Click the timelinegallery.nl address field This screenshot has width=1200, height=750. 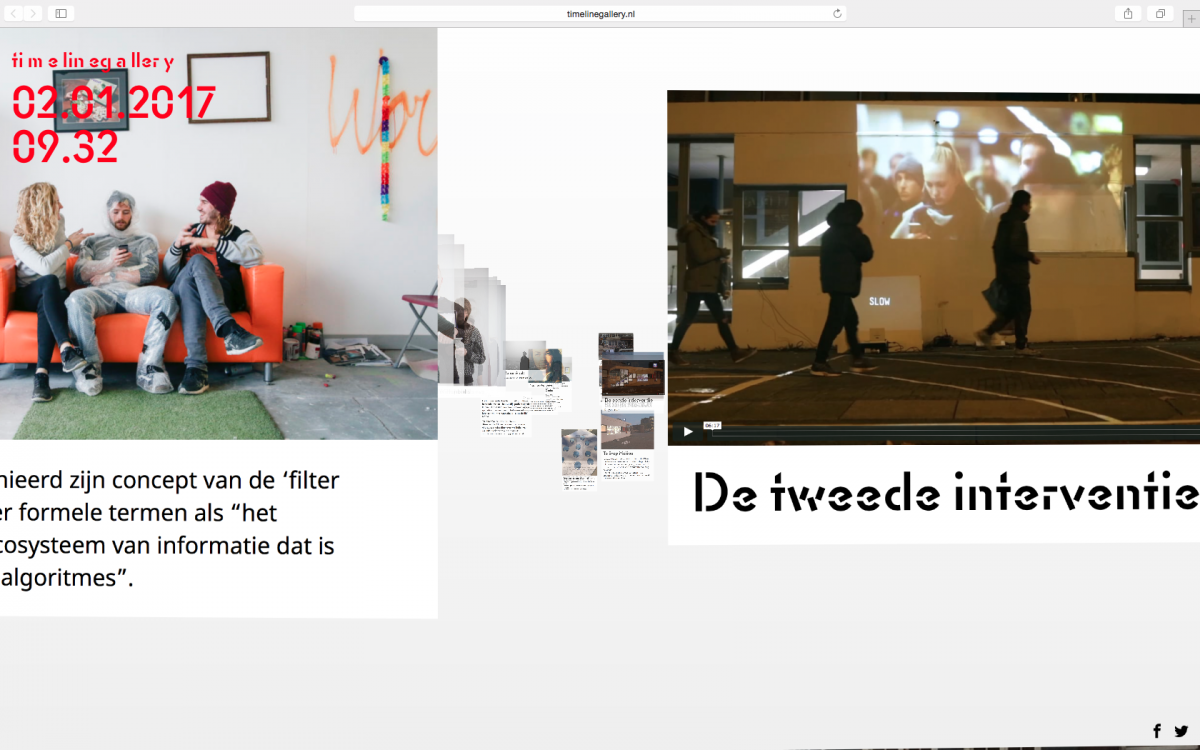click(600, 13)
